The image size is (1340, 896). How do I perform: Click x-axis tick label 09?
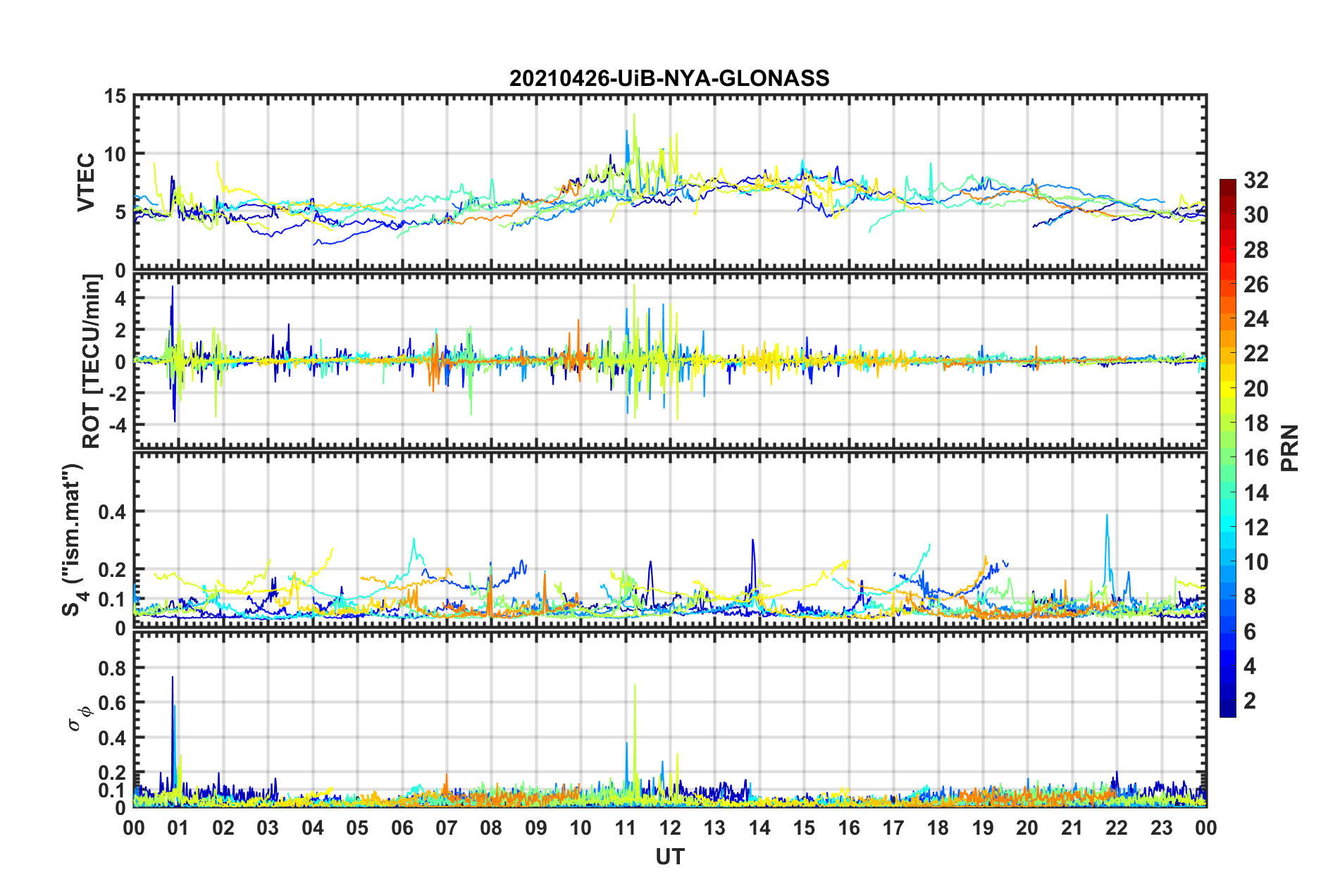point(536,828)
